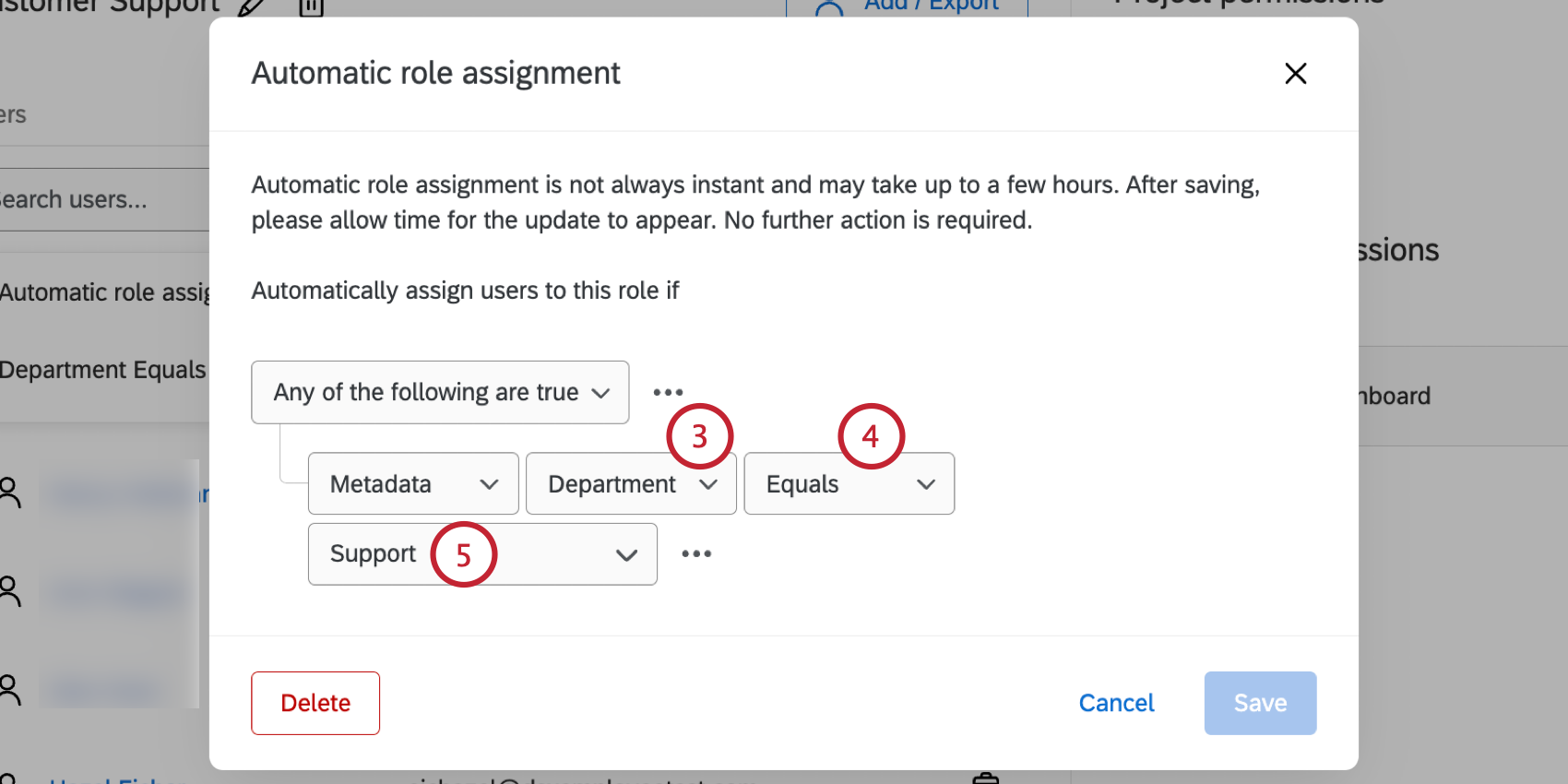The height and width of the screenshot is (784, 1568).
Task: Click the third user avatar icon
Action: 10,689
